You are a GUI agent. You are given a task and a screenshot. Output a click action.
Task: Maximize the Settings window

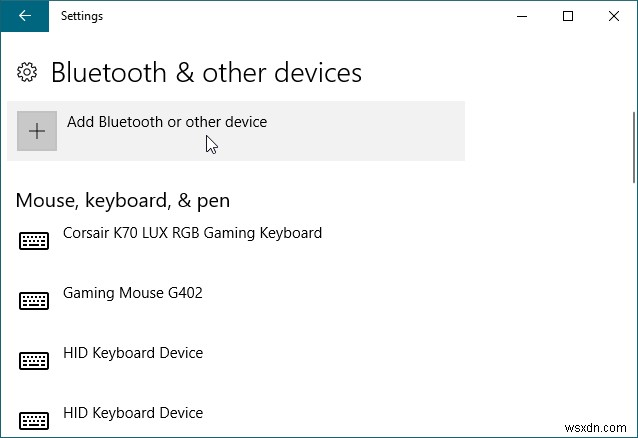pos(568,15)
